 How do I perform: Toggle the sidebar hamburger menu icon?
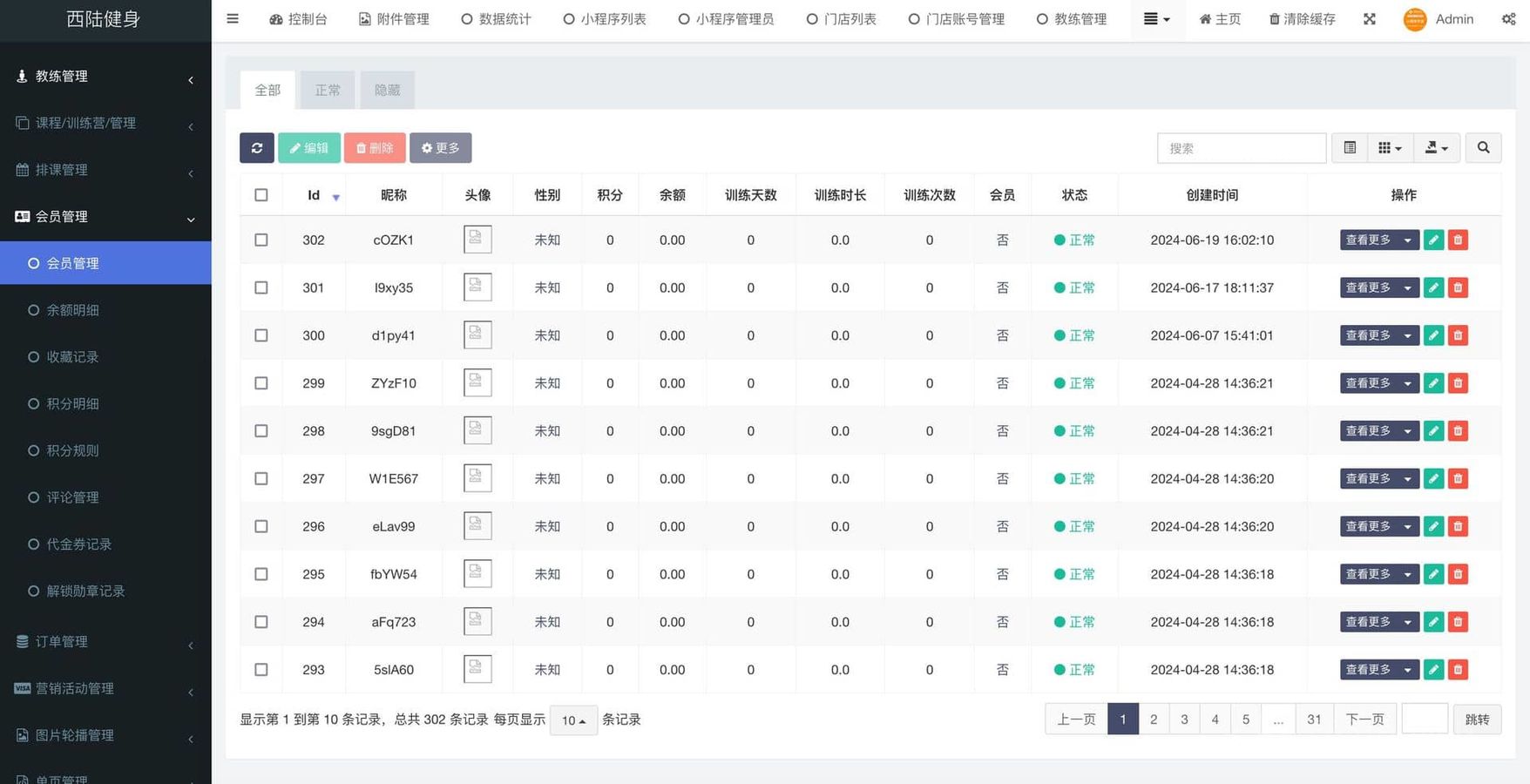[x=233, y=19]
